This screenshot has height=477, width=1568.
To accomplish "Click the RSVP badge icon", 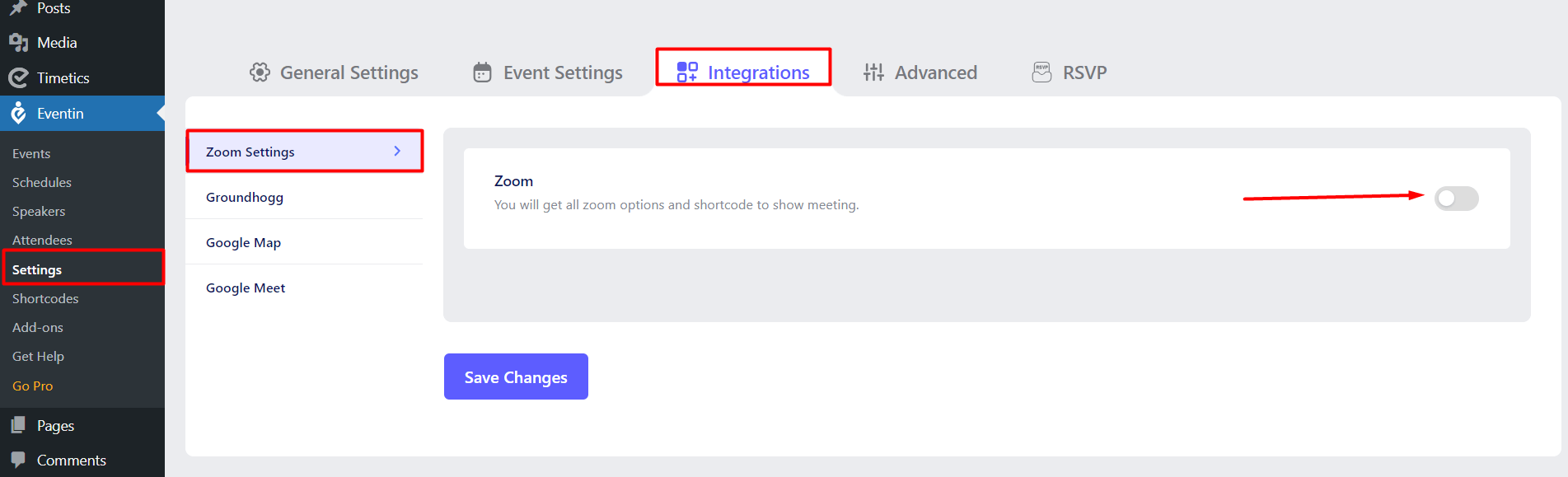I will (x=1041, y=72).
